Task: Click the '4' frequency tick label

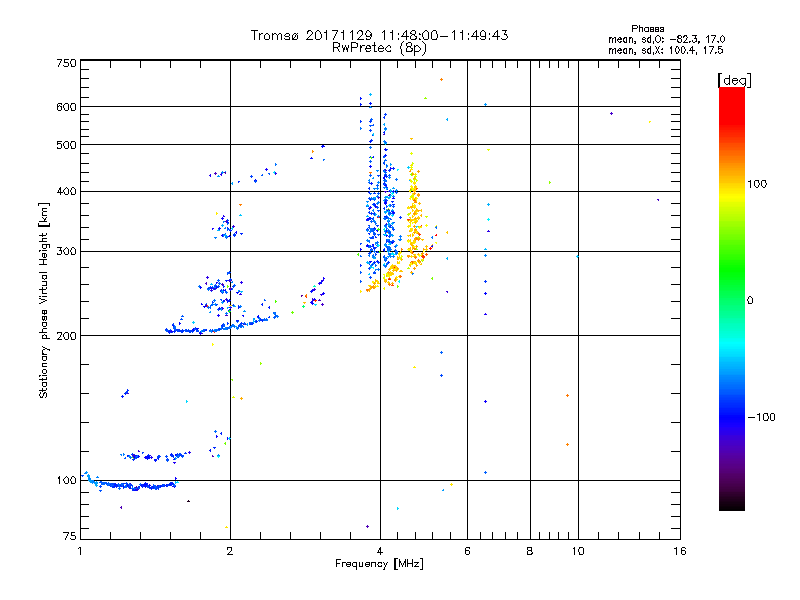Action: (x=380, y=551)
